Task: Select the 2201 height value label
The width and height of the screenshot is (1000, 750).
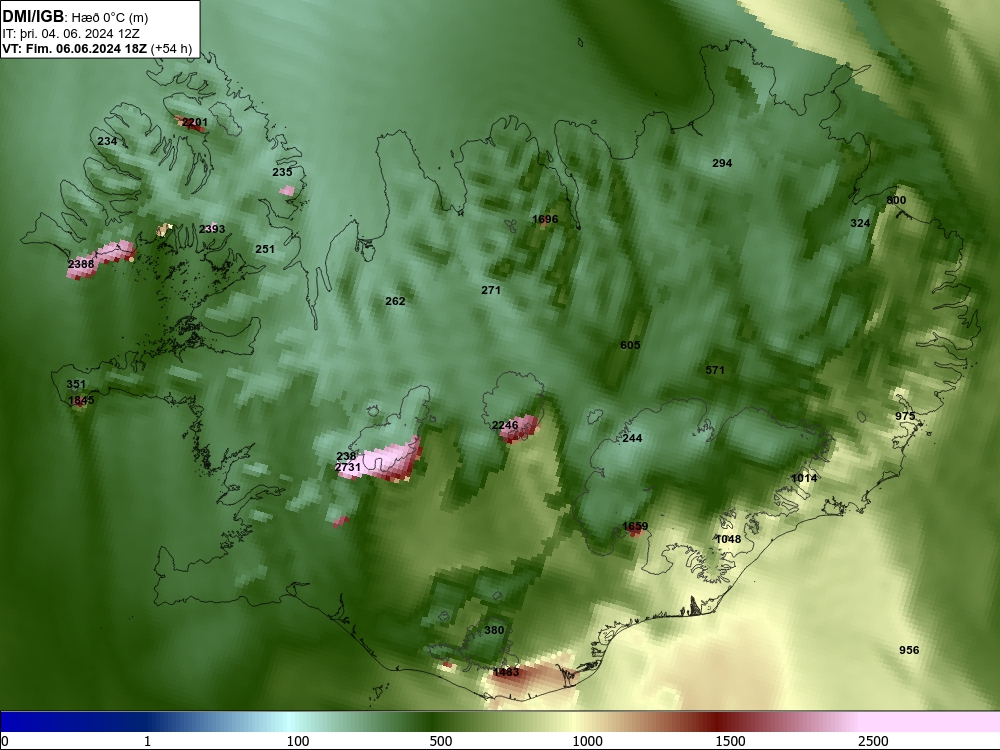Action: tap(195, 122)
